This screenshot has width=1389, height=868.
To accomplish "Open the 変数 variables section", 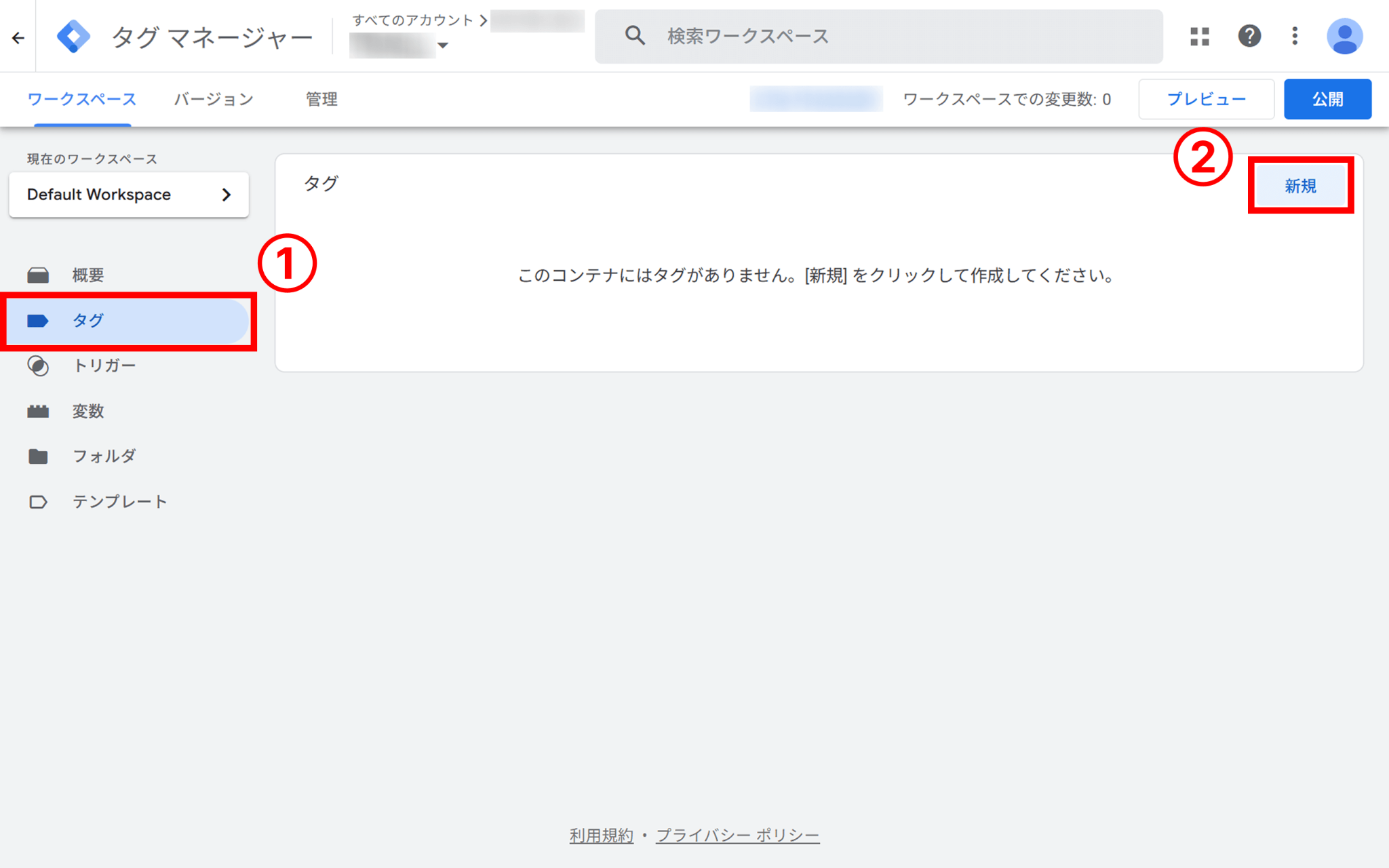I will 88,411.
